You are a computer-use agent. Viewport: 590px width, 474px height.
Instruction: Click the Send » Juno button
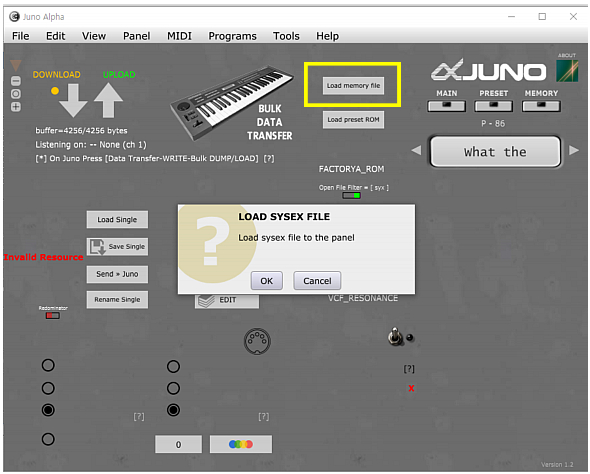point(117,274)
